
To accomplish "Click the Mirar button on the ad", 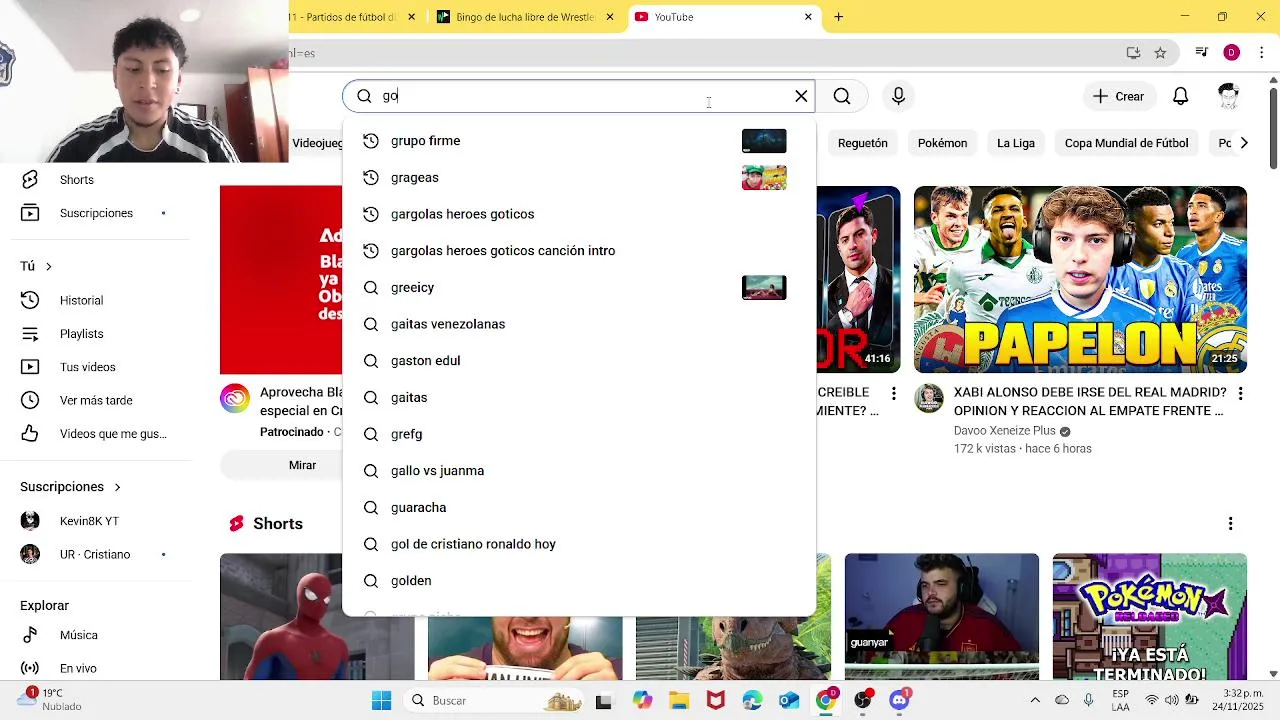I will pos(302,465).
